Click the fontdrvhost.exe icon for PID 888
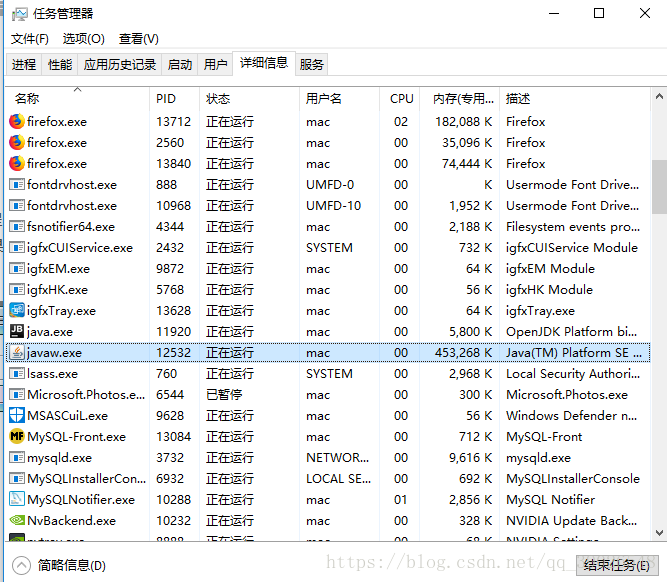Screen dimensions: 667x582 coord(17,185)
